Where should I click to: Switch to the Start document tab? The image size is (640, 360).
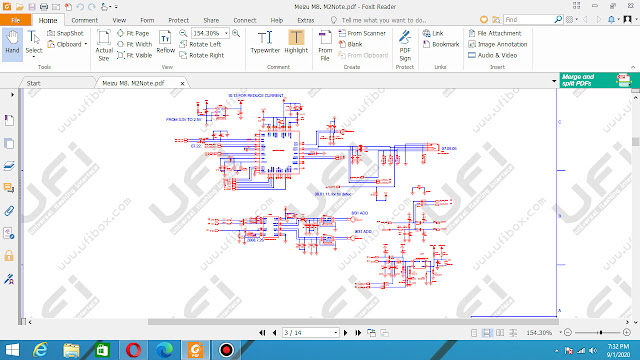[33, 83]
